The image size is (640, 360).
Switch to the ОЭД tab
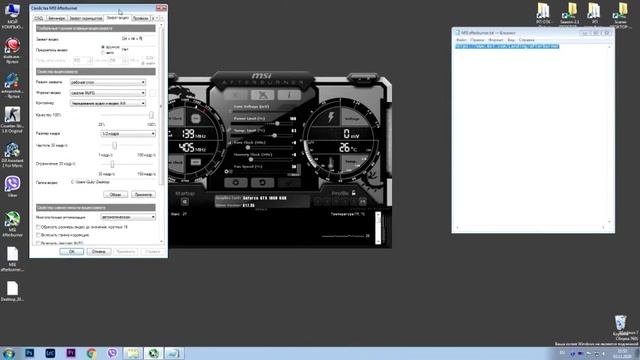coord(39,18)
